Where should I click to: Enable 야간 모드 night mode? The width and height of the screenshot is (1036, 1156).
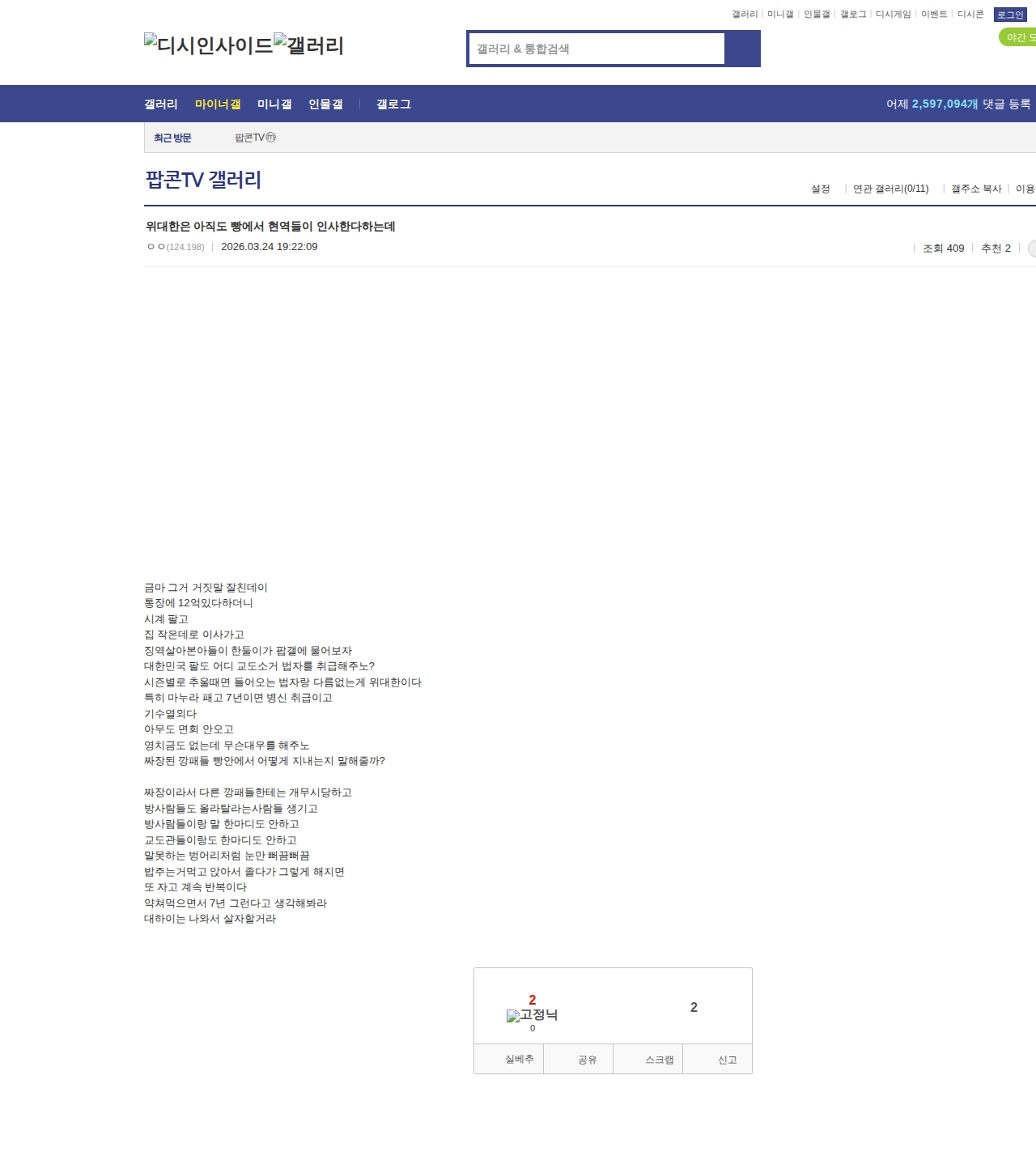[1017, 36]
